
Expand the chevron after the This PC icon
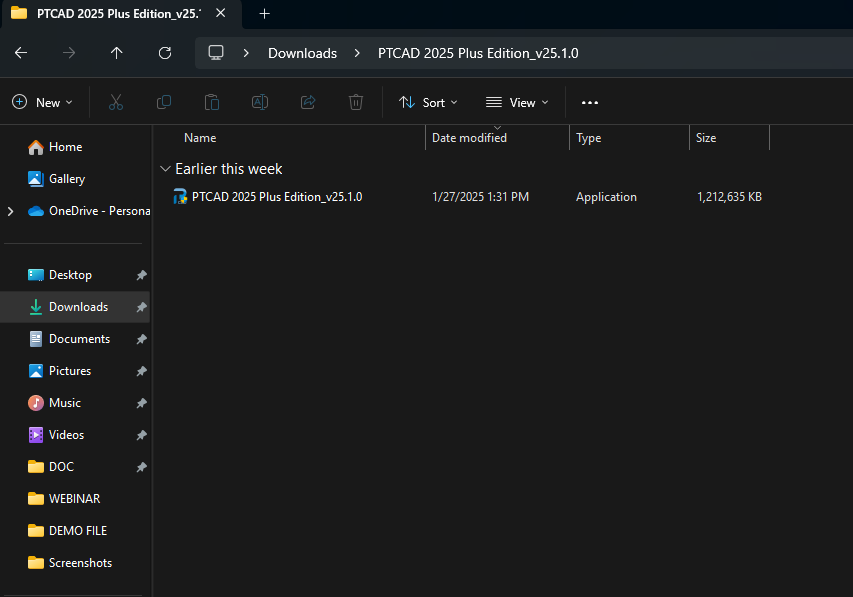pyautogui.click(x=246, y=53)
